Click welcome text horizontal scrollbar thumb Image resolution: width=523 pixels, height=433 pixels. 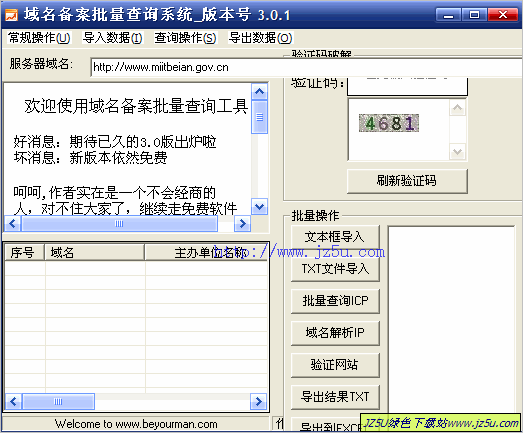[119, 224]
